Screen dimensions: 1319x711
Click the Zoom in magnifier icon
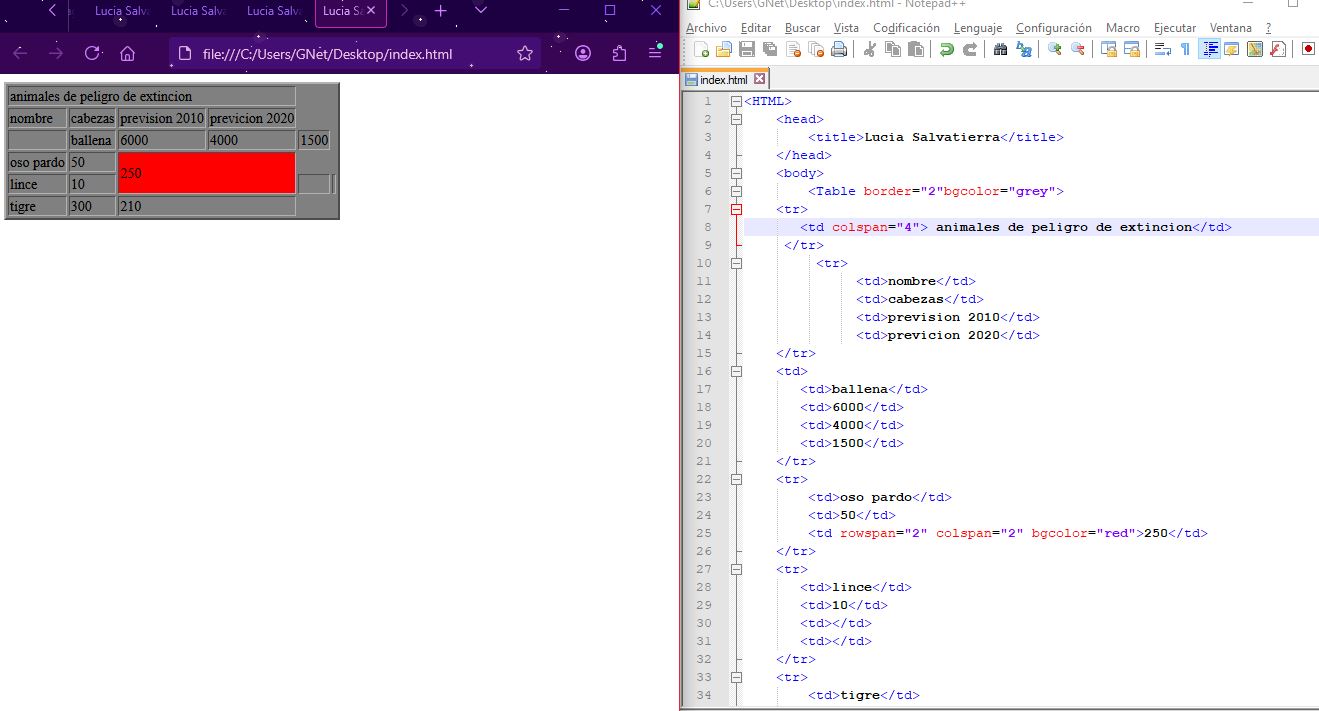click(x=1054, y=49)
